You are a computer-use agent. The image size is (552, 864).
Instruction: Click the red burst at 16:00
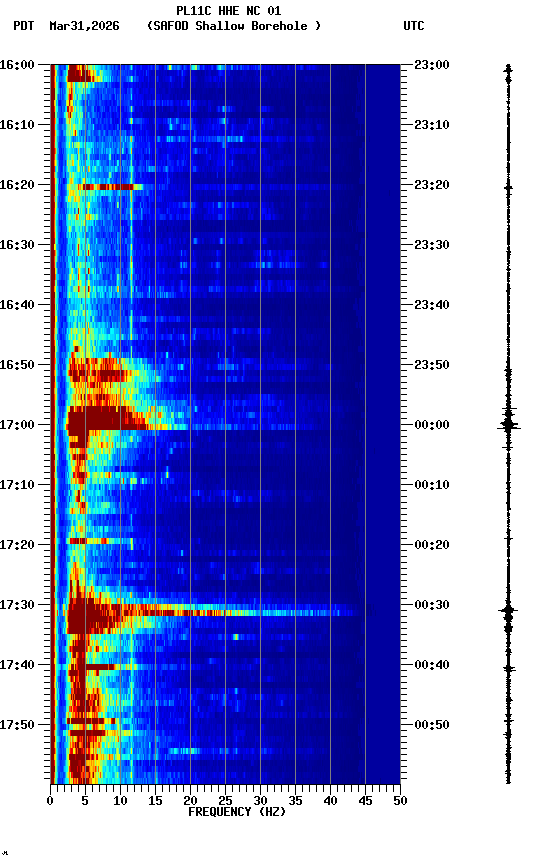tap(80, 74)
